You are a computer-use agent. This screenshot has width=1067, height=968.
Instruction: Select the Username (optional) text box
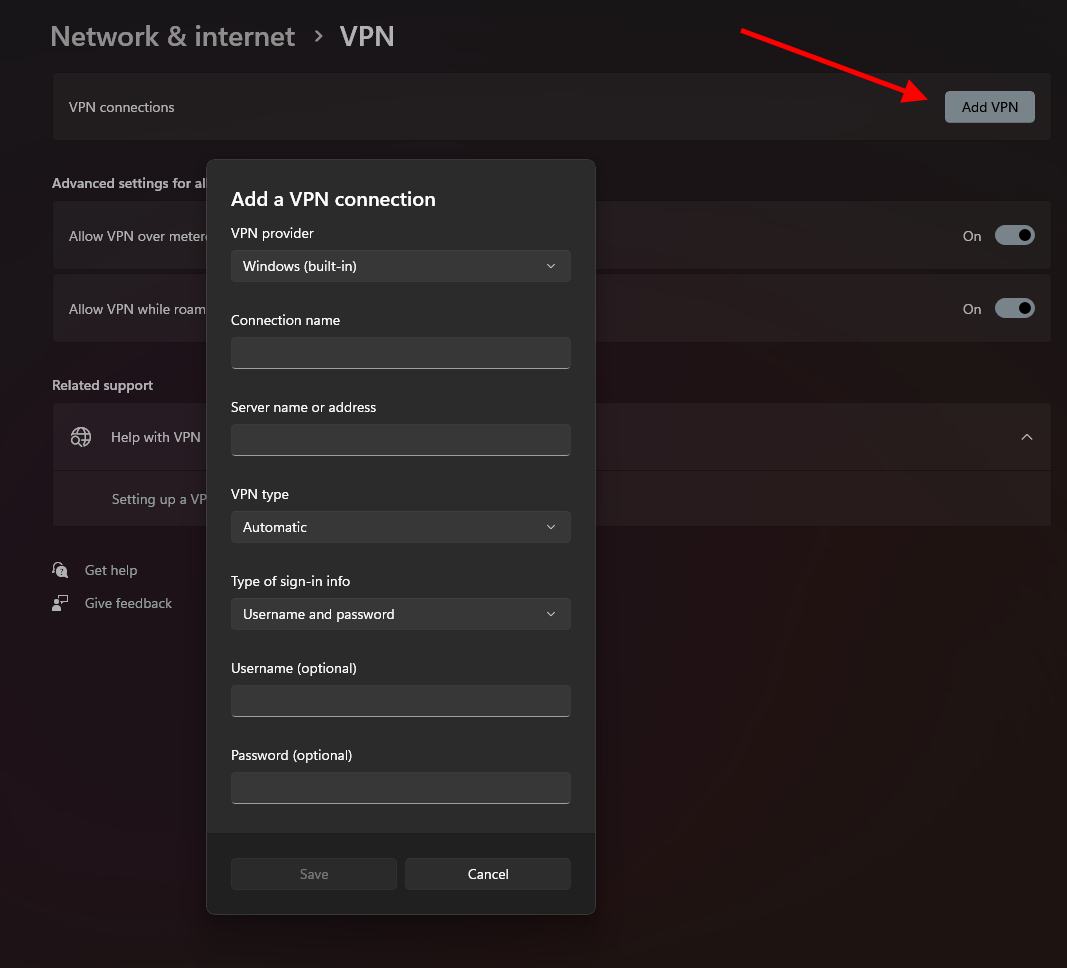[400, 701]
